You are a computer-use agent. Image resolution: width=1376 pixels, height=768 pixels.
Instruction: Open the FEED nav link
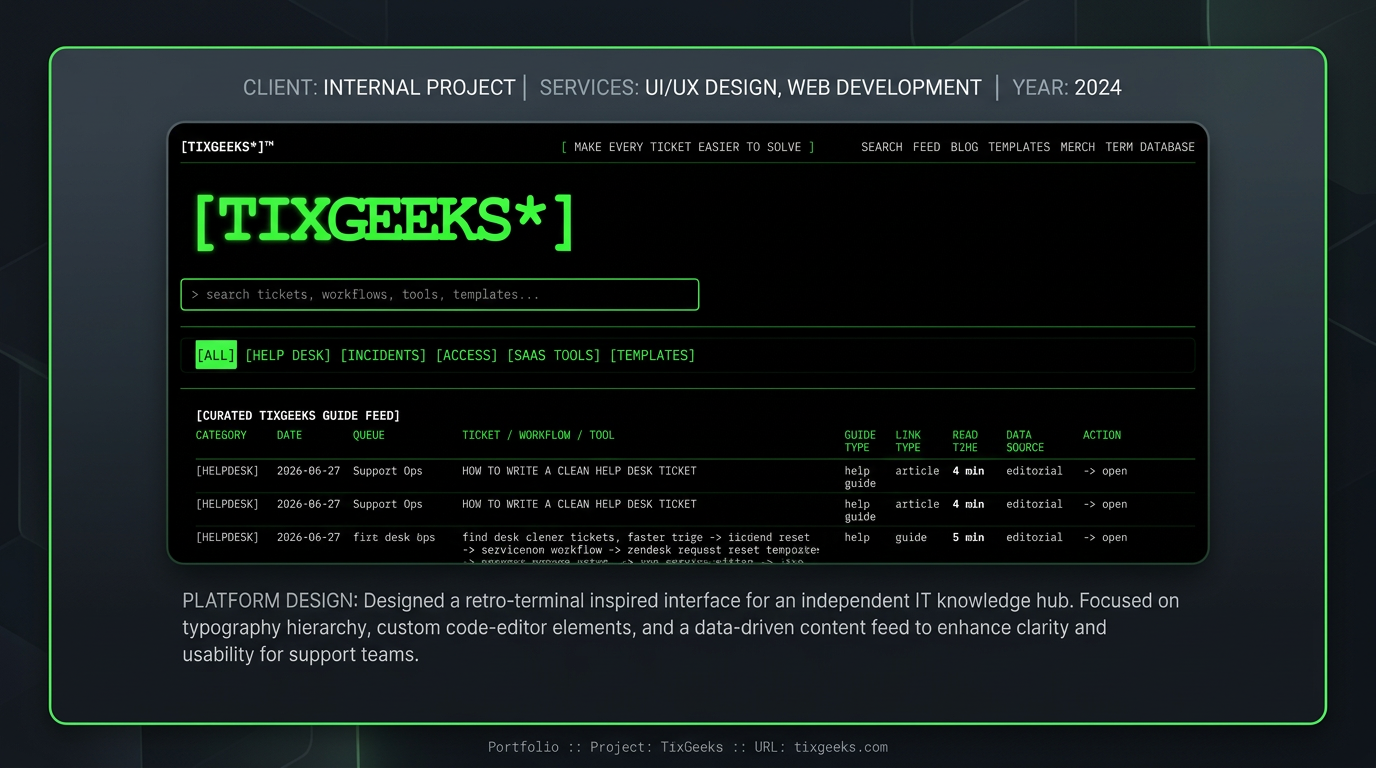tap(926, 147)
